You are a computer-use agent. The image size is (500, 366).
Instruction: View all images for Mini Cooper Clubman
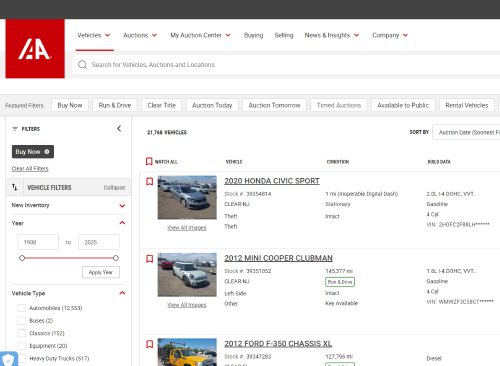[x=187, y=305]
